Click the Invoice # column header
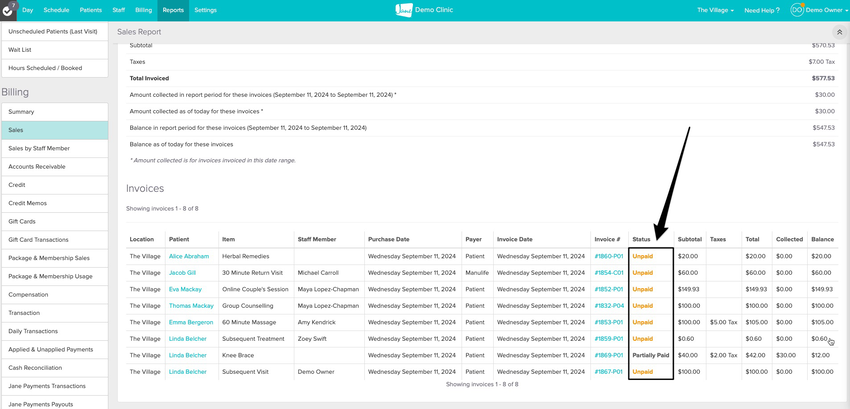The width and height of the screenshot is (850, 409). (607, 239)
